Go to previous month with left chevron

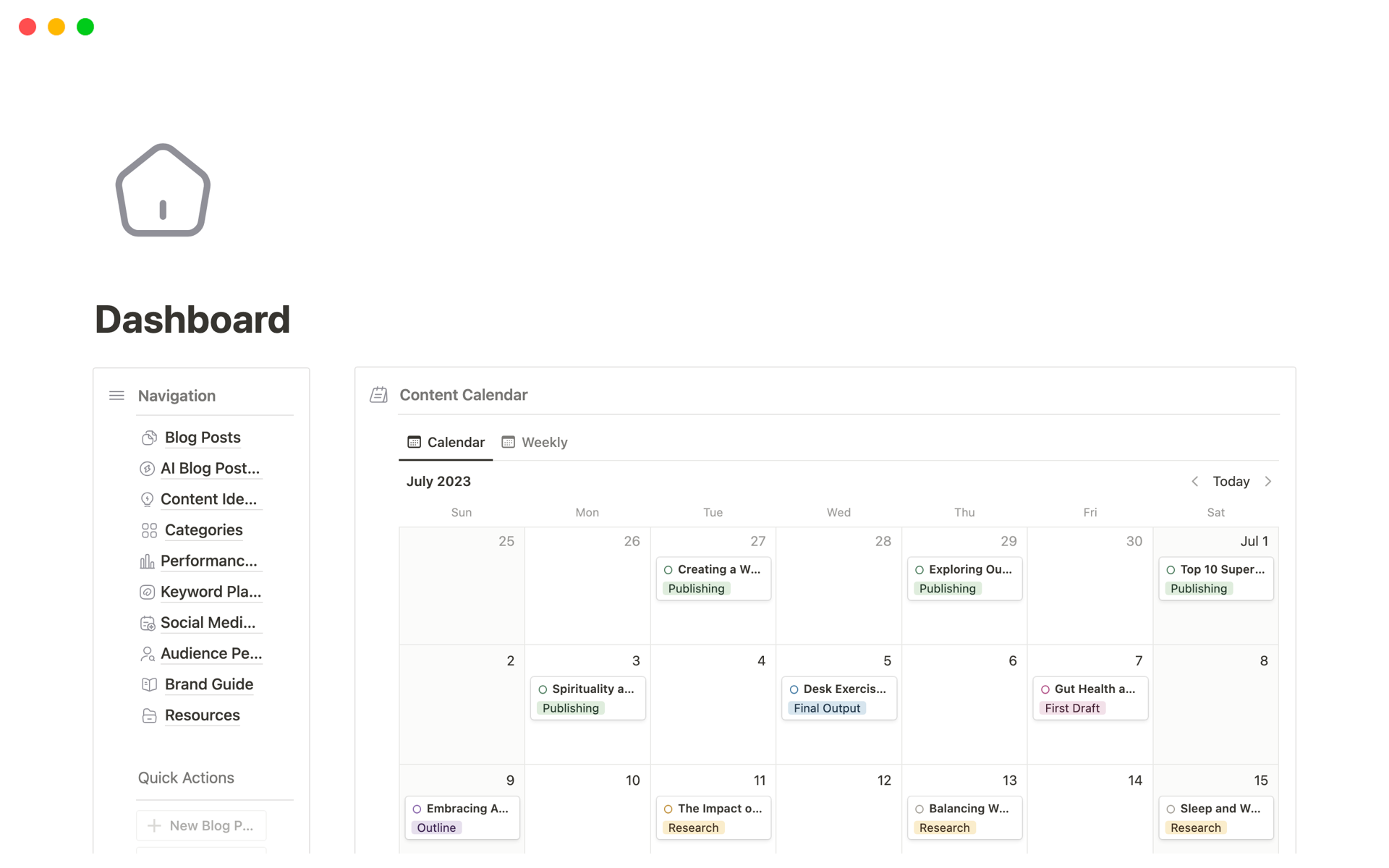[1194, 482]
